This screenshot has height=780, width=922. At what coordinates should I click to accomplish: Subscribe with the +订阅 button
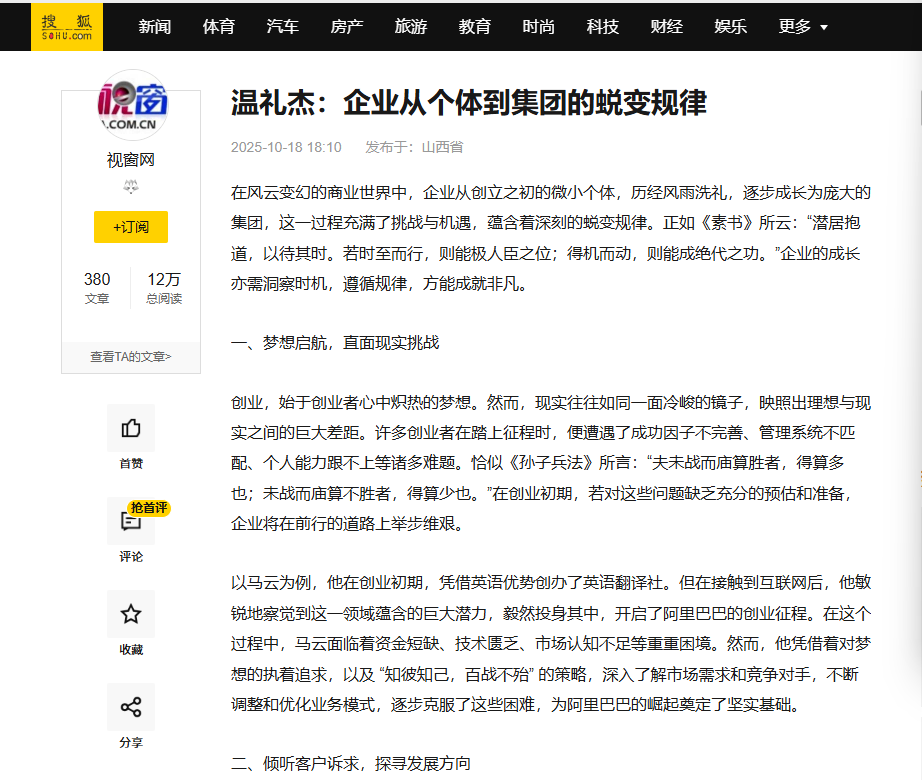coord(131,228)
